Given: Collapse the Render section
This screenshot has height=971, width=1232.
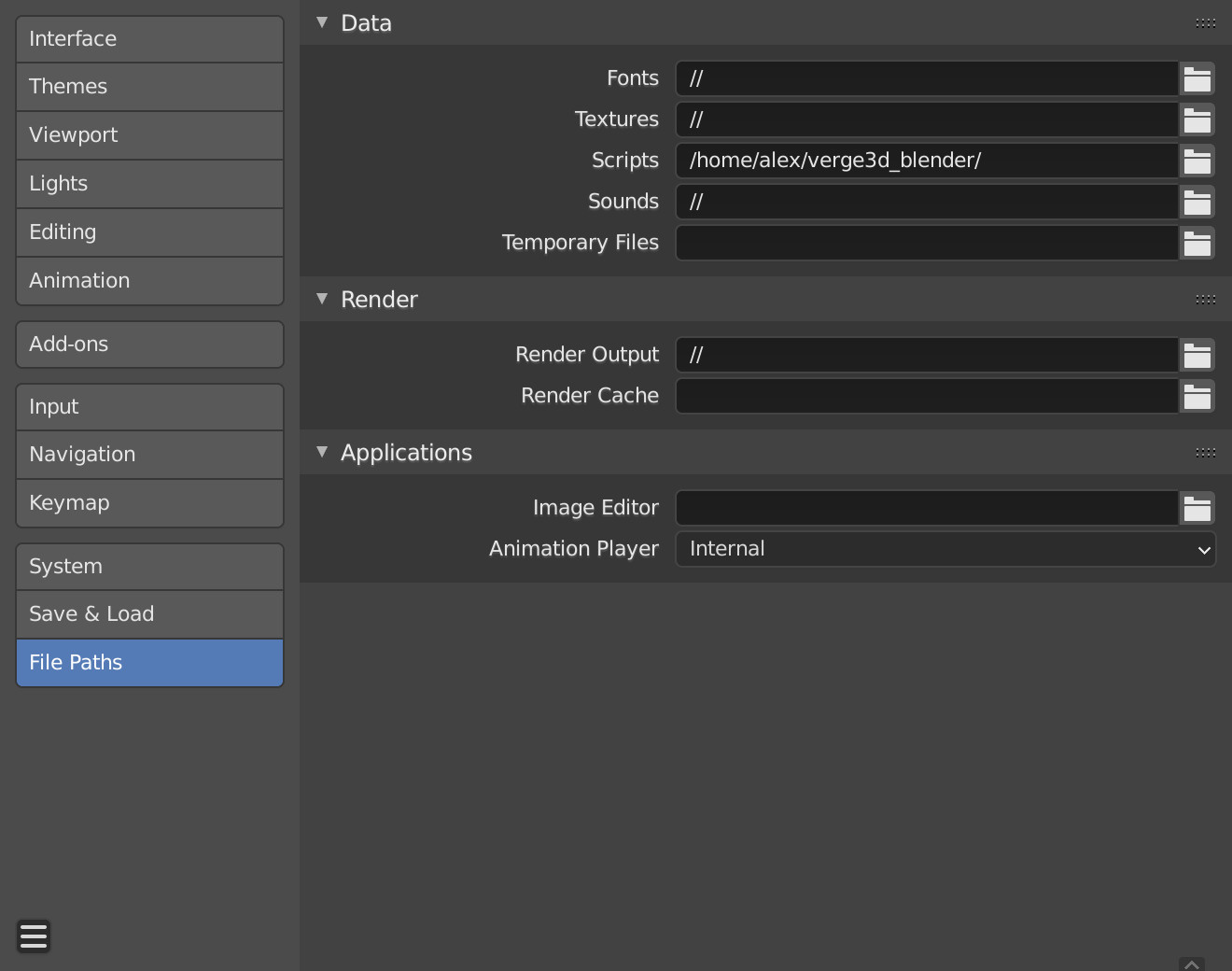Looking at the screenshot, I should (322, 299).
